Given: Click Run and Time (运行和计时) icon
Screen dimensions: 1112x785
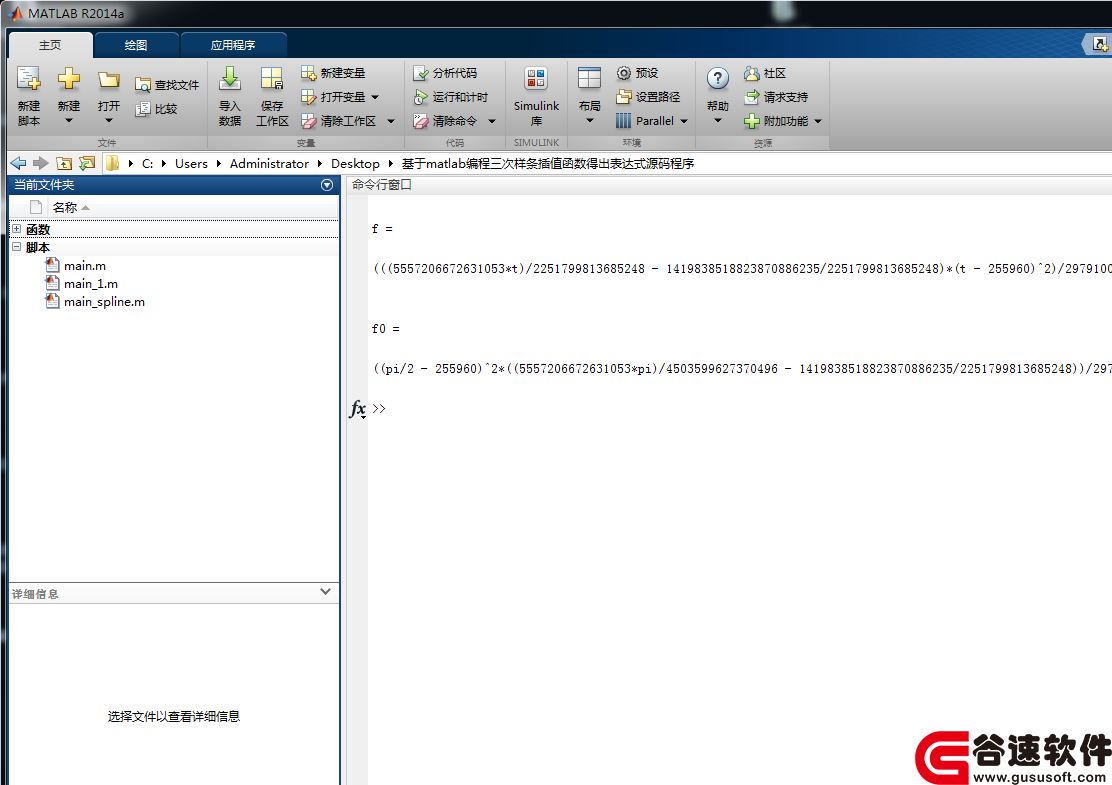Looking at the screenshot, I should coord(421,97).
